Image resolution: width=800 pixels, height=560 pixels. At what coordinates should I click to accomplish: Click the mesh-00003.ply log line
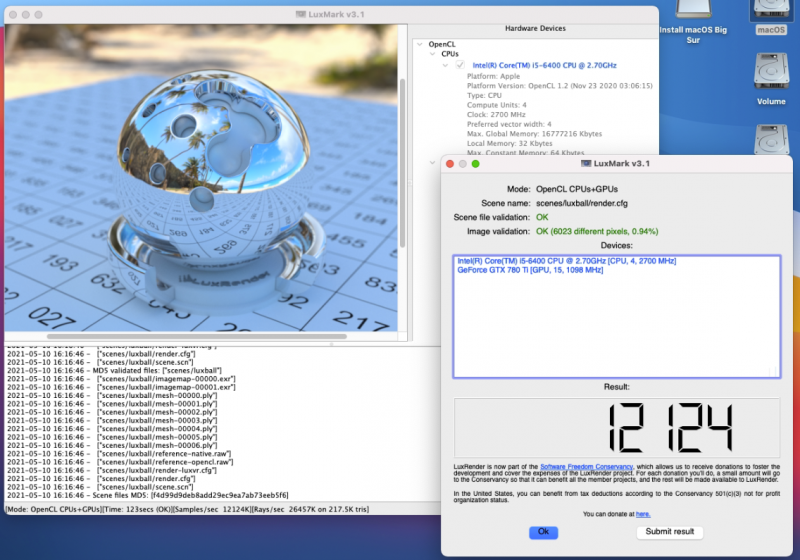112,421
